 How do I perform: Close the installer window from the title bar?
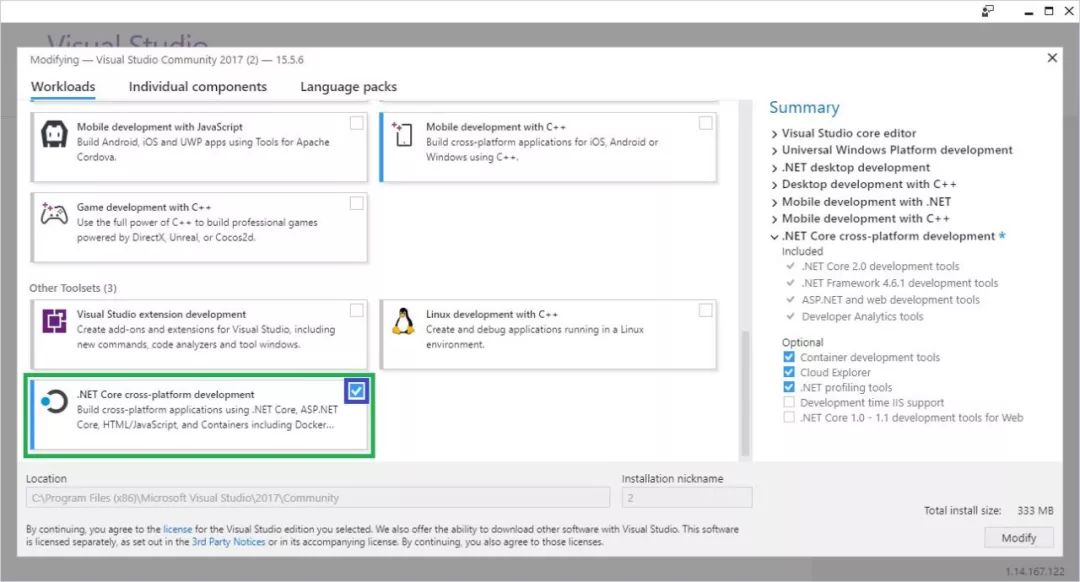tap(1069, 11)
